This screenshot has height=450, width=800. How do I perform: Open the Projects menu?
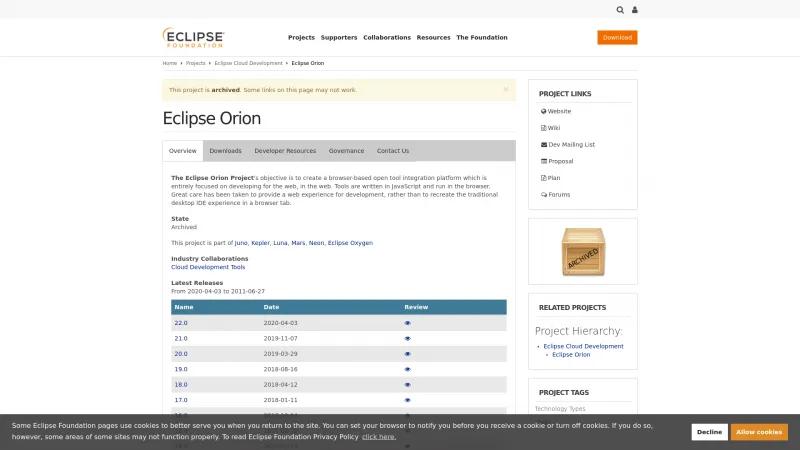(x=301, y=37)
